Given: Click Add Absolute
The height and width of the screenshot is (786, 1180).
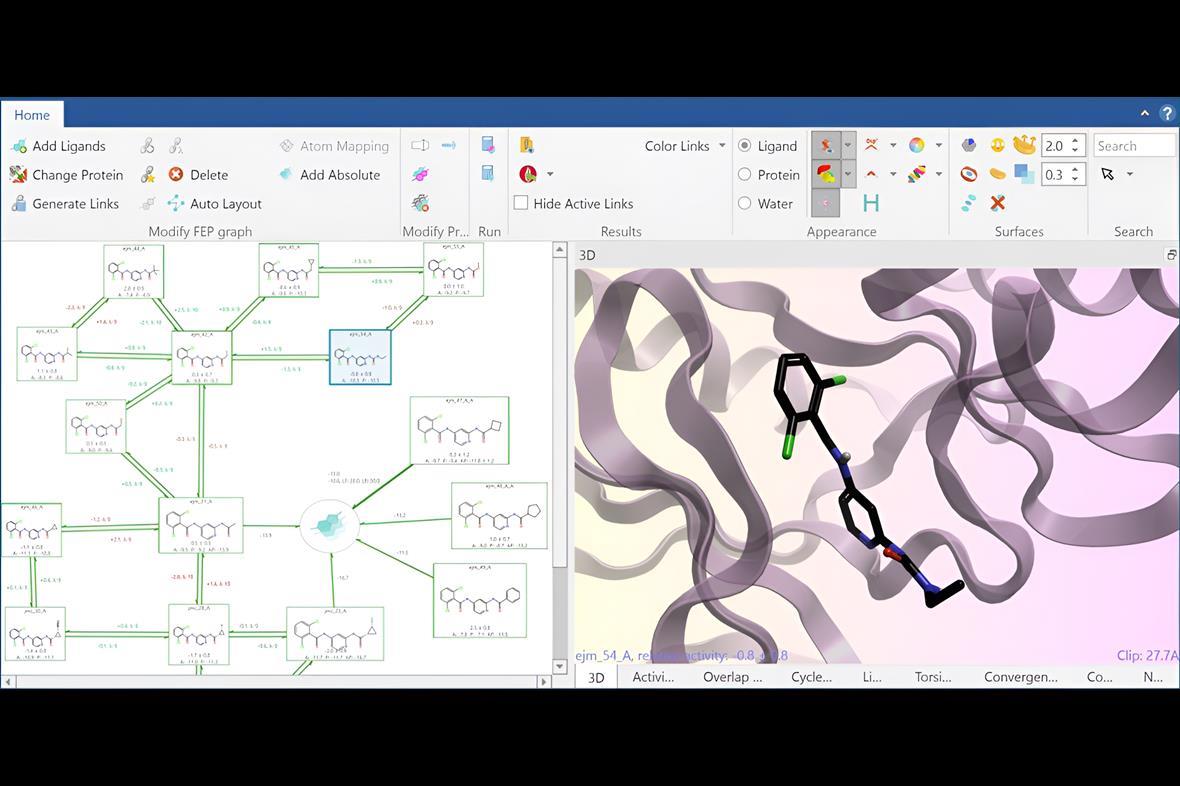Looking at the screenshot, I should tap(340, 175).
